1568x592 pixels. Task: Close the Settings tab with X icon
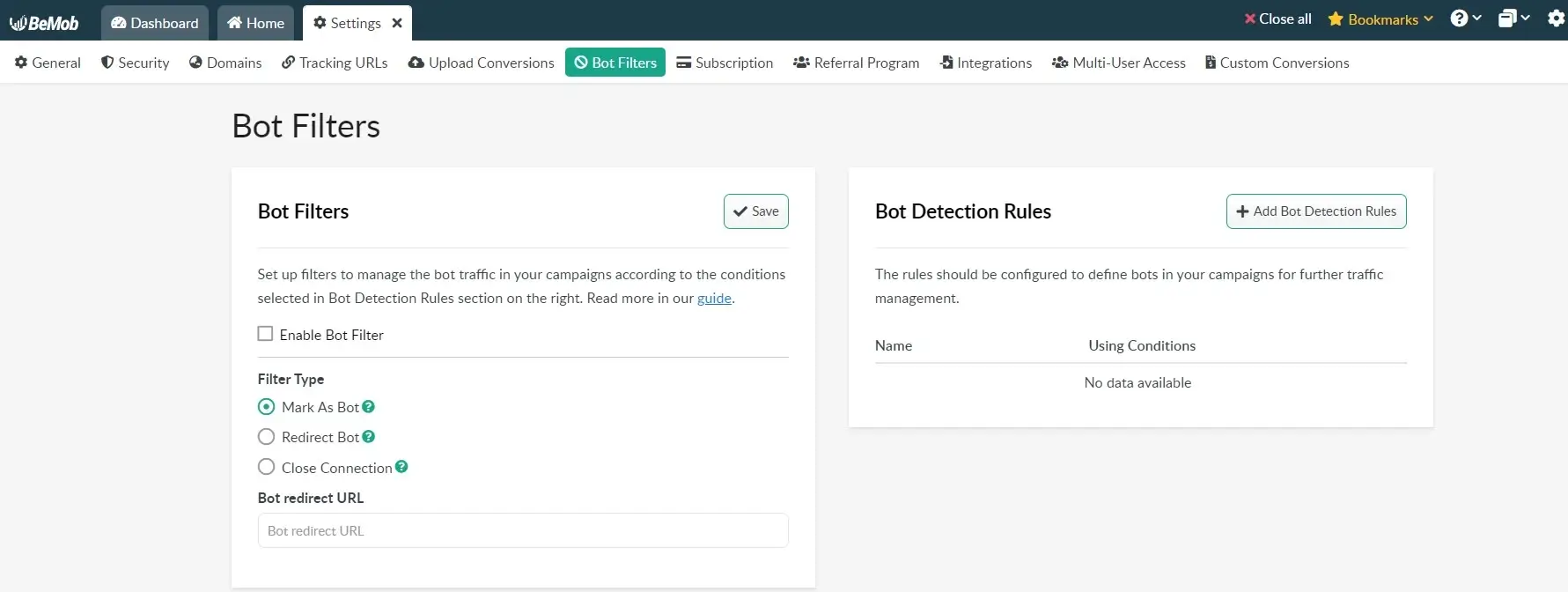tap(397, 23)
